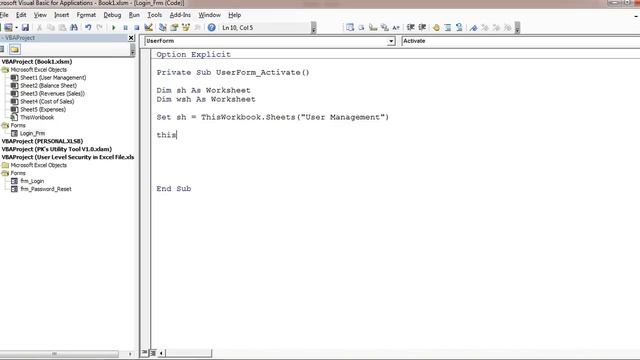Click the Cut scissors icon
Viewport: 640px width, 360px height.
coord(40,28)
